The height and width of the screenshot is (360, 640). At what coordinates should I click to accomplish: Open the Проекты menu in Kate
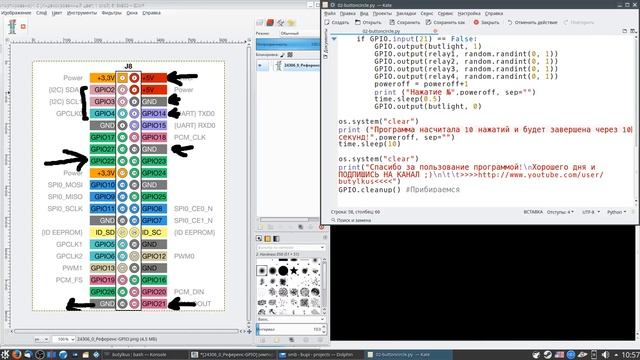pyautogui.click(x=382, y=13)
